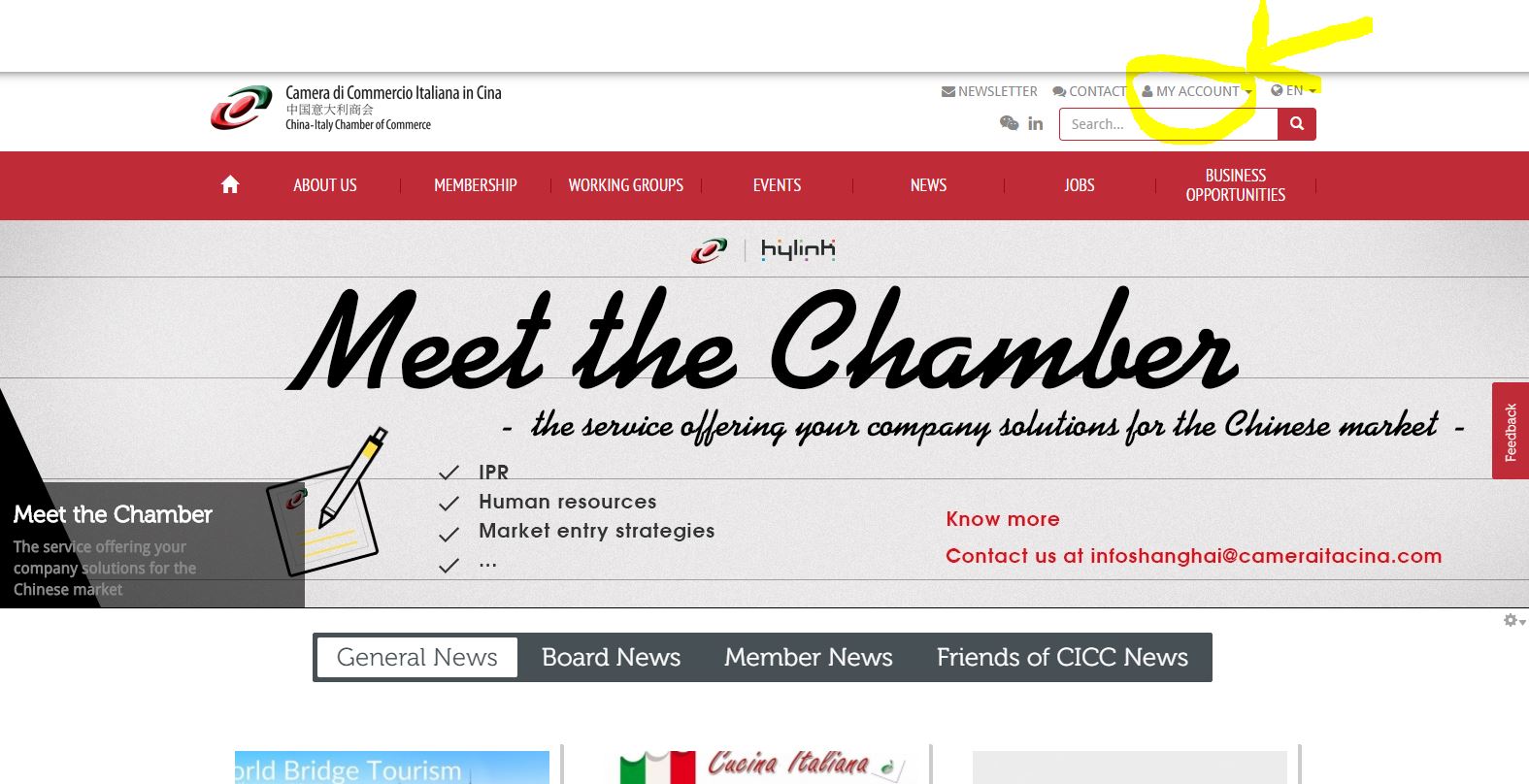
Task: Select the Friends of CICC News tab
Action: (1062, 657)
